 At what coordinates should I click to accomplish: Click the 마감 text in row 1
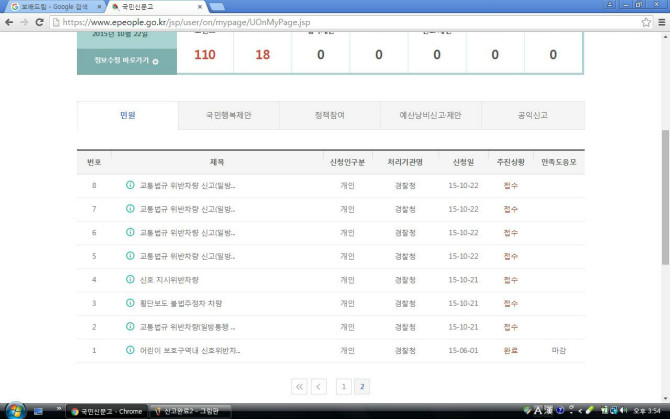click(558, 350)
